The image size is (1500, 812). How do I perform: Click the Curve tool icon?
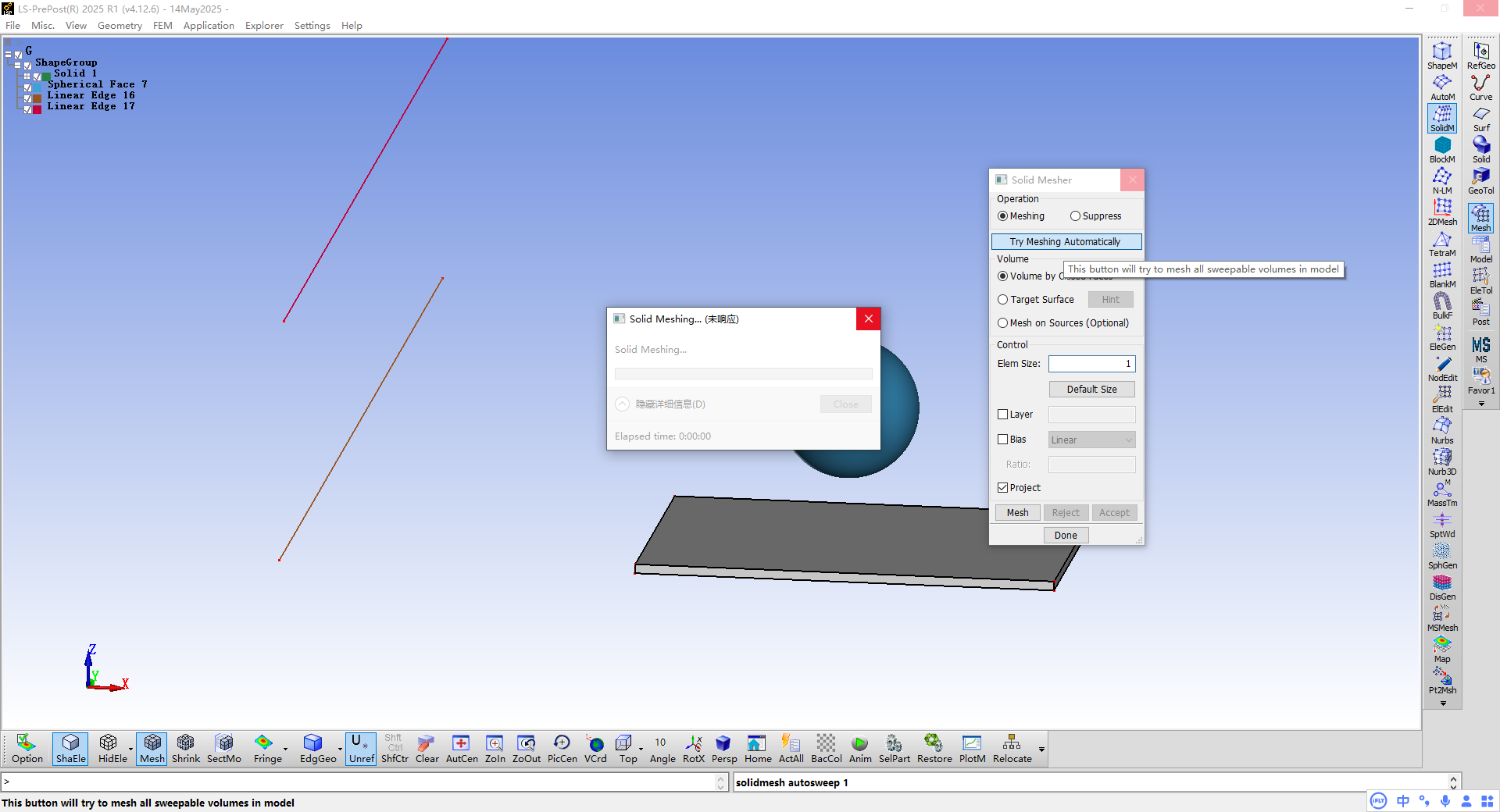click(1480, 87)
